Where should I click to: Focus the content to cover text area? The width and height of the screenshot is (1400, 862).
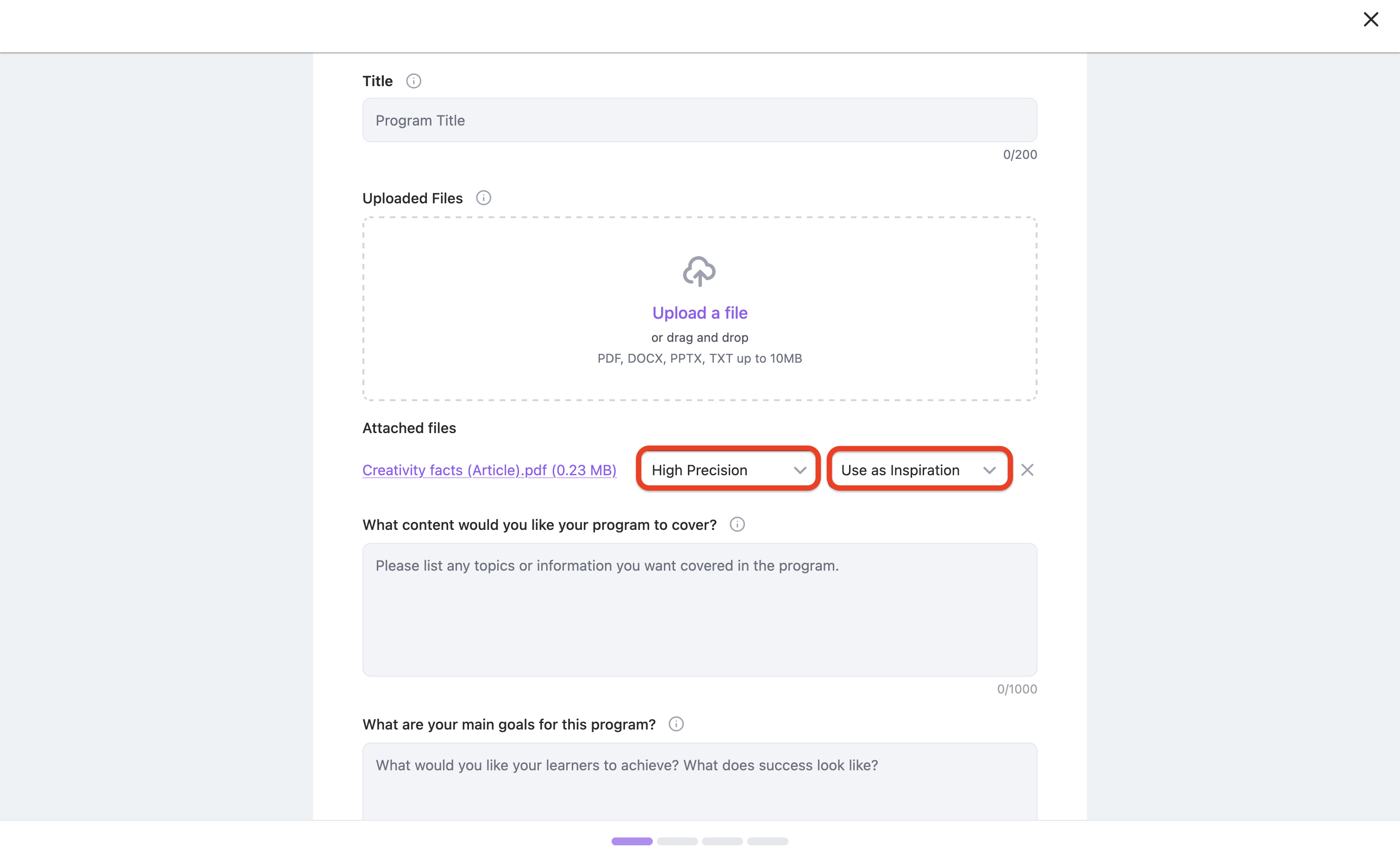pyautogui.click(x=699, y=610)
